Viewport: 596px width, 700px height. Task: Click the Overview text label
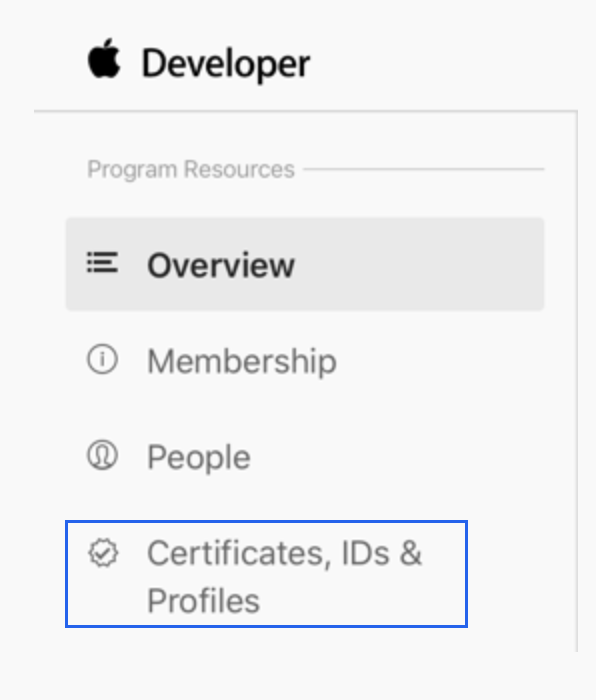pyautogui.click(x=221, y=265)
